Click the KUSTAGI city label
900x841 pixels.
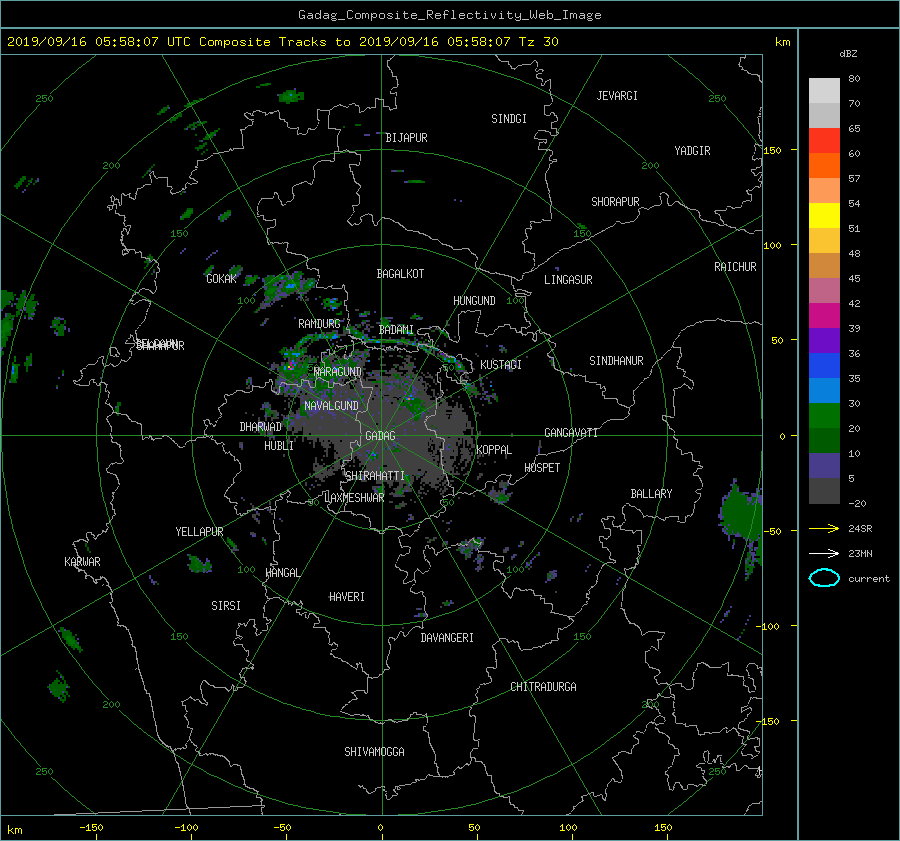(x=501, y=365)
